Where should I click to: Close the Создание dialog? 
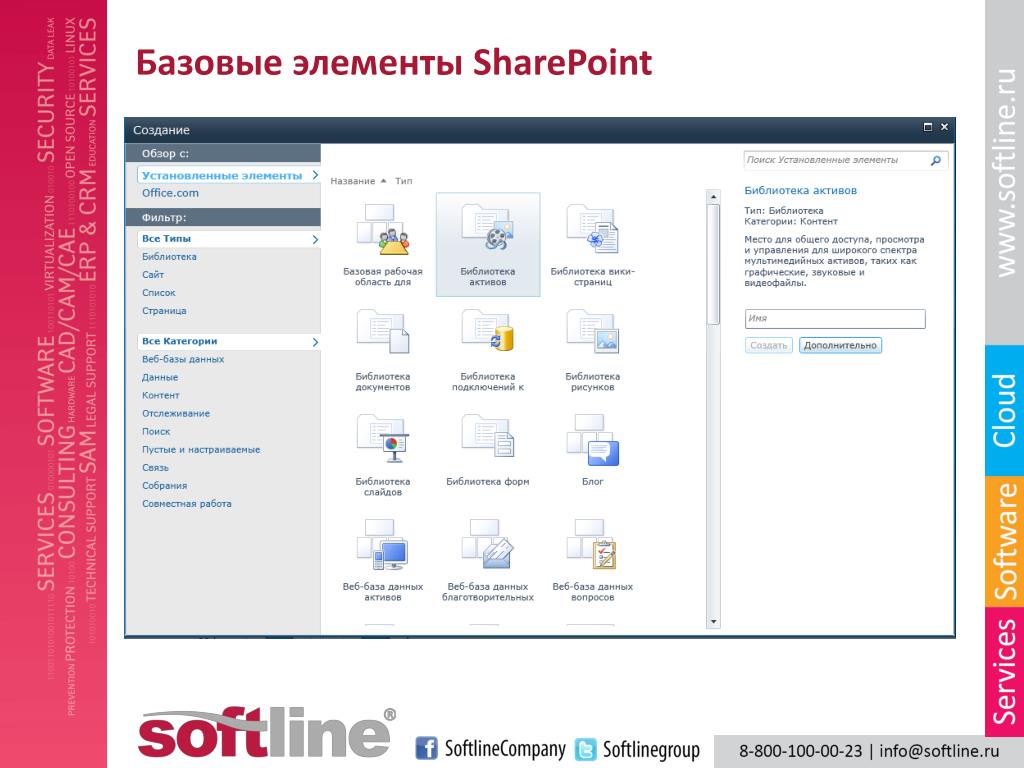[x=944, y=127]
